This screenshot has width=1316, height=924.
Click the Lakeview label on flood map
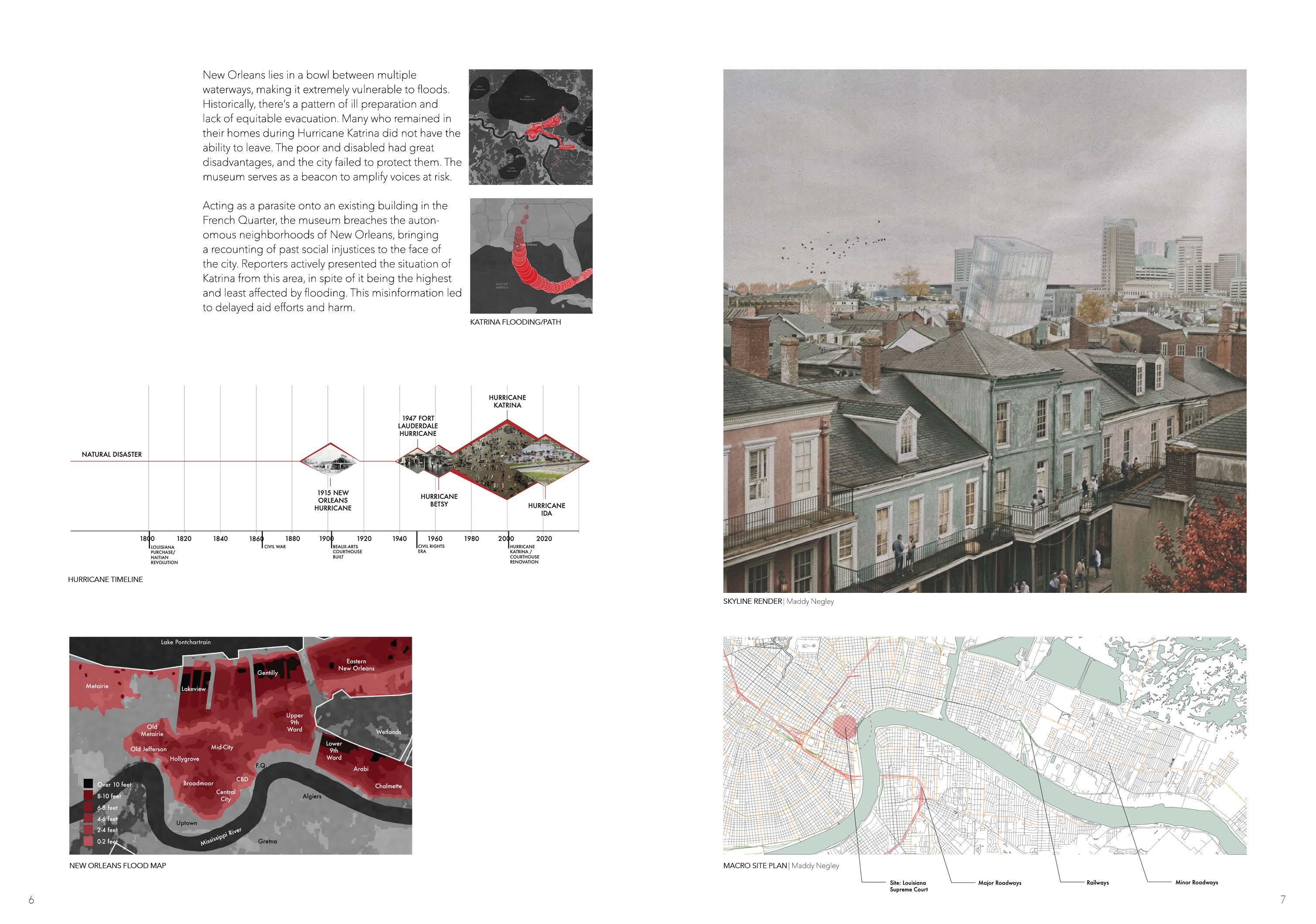pyautogui.click(x=193, y=689)
